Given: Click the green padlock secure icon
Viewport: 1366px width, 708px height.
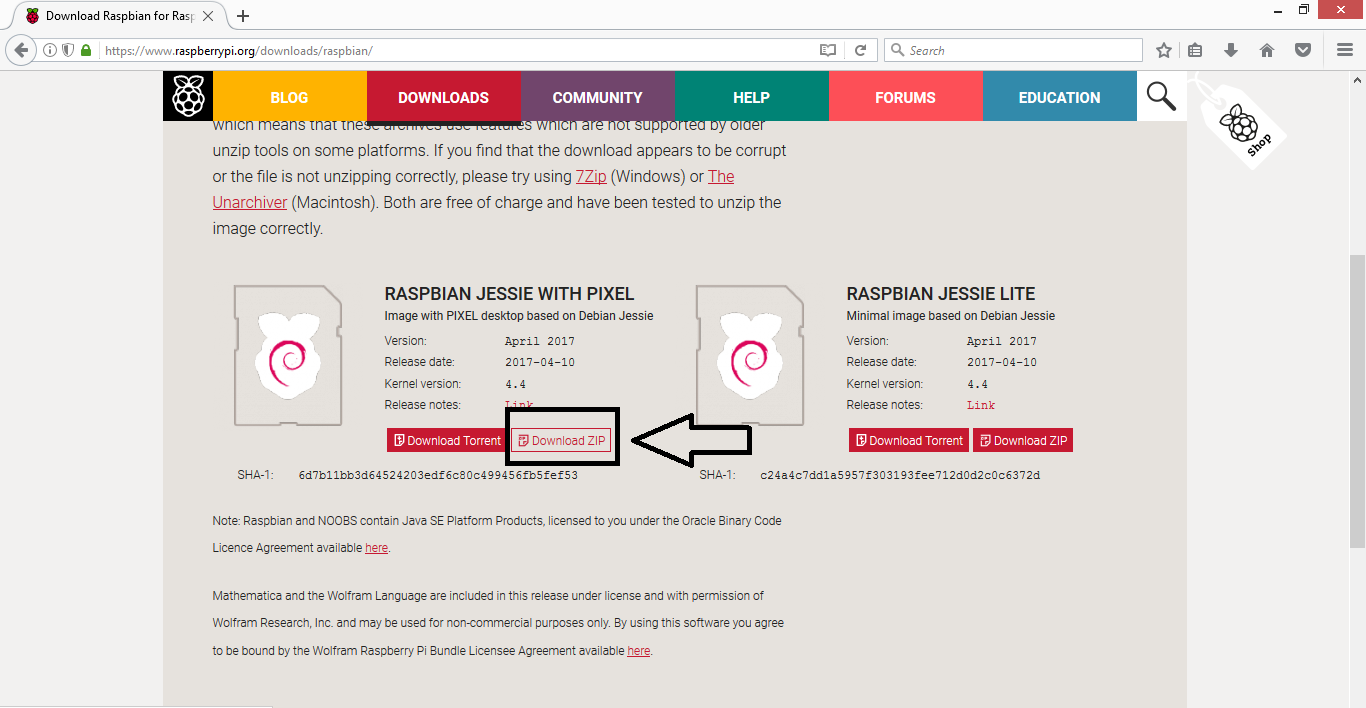Looking at the screenshot, I should (x=86, y=50).
